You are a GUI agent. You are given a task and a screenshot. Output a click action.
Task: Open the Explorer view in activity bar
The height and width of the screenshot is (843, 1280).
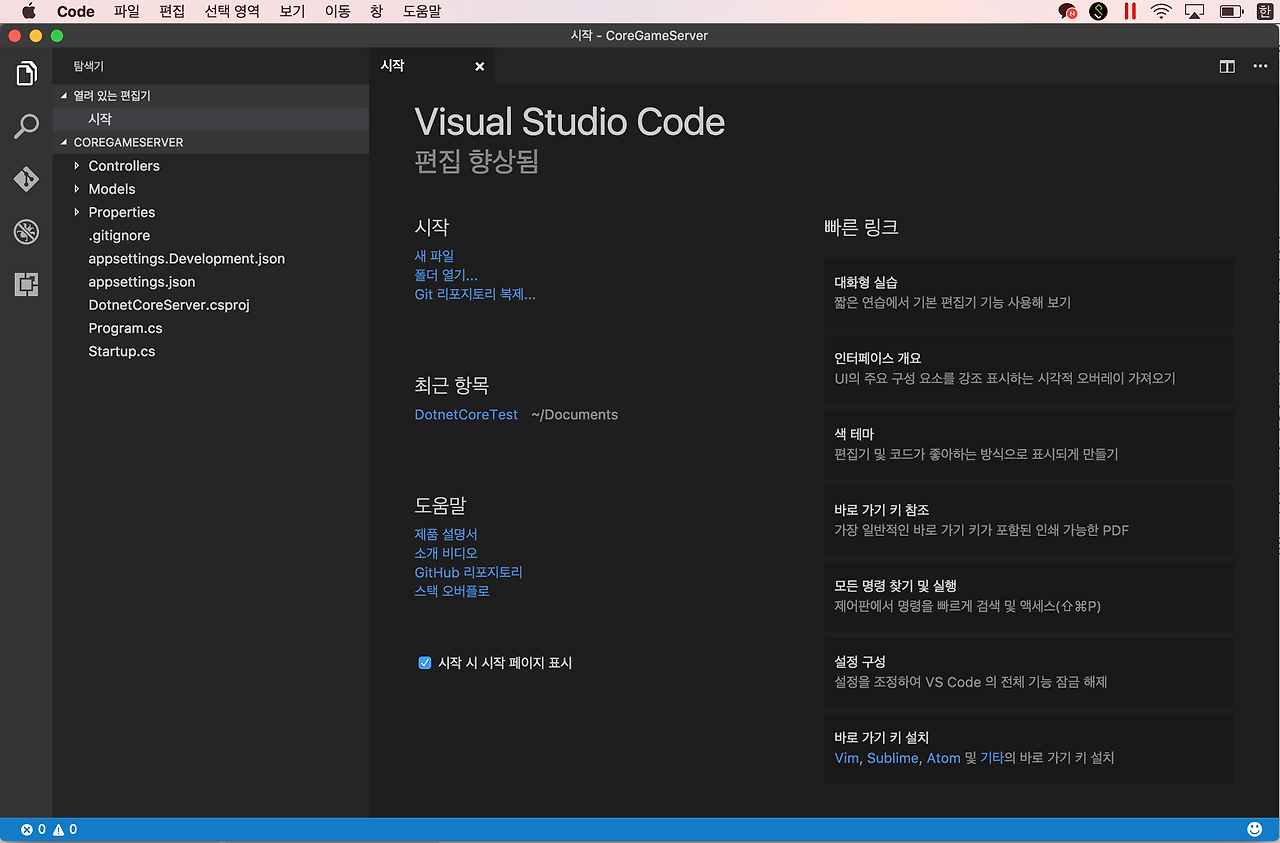coord(26,73)
